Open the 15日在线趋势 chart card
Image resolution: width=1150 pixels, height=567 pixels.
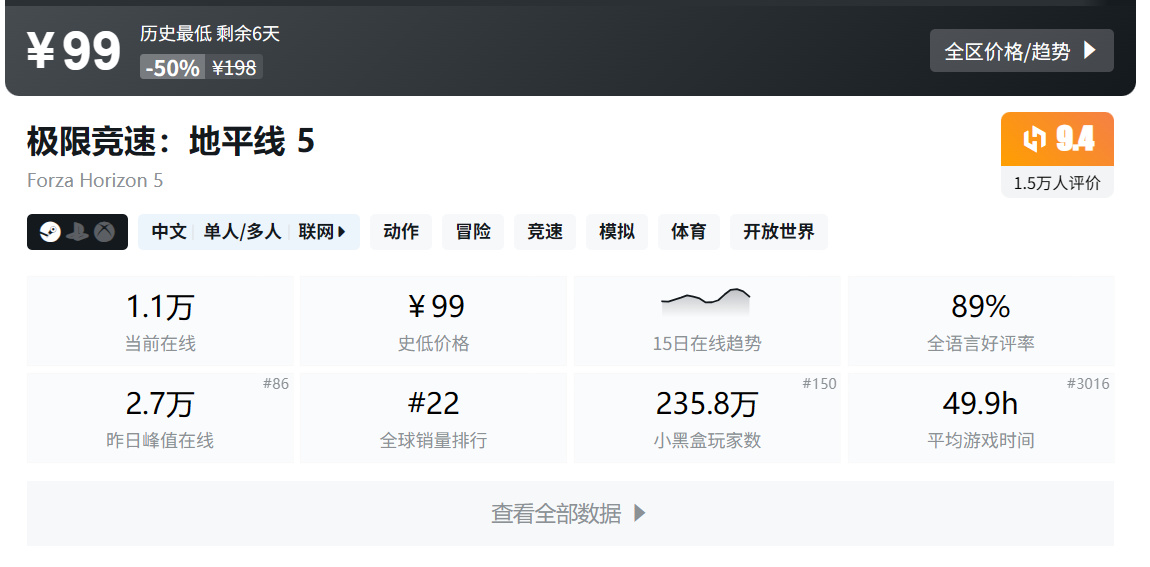click(707, 321)
